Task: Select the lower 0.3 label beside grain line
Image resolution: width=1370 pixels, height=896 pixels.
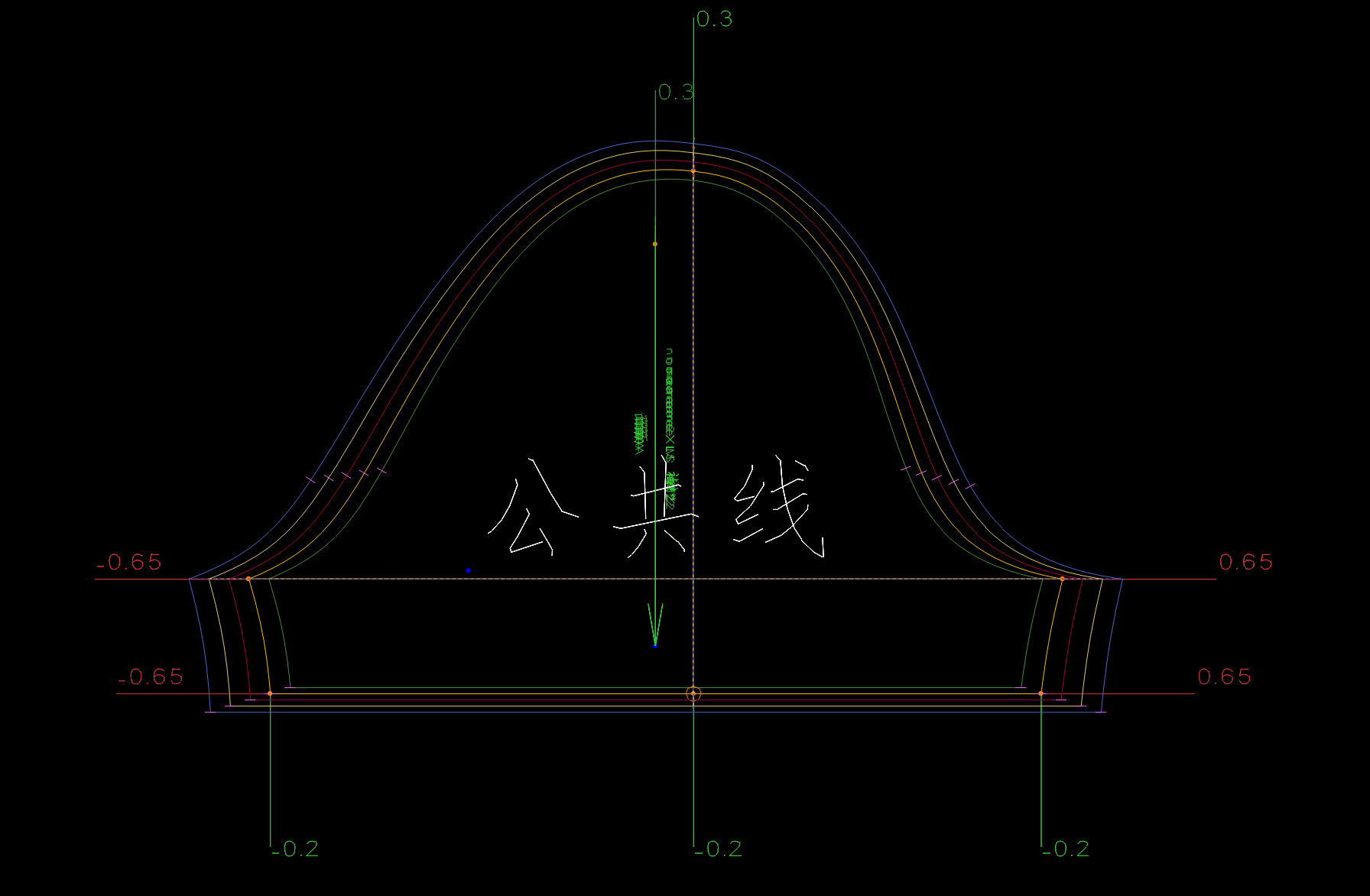Action: click(676, 93)
